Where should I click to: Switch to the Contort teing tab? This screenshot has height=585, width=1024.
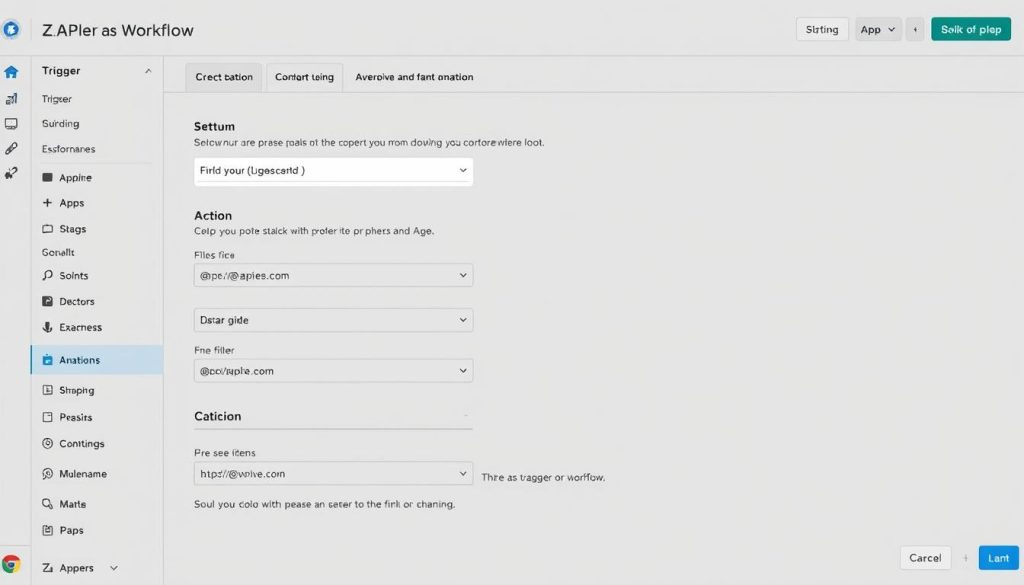tap(304, 76)
